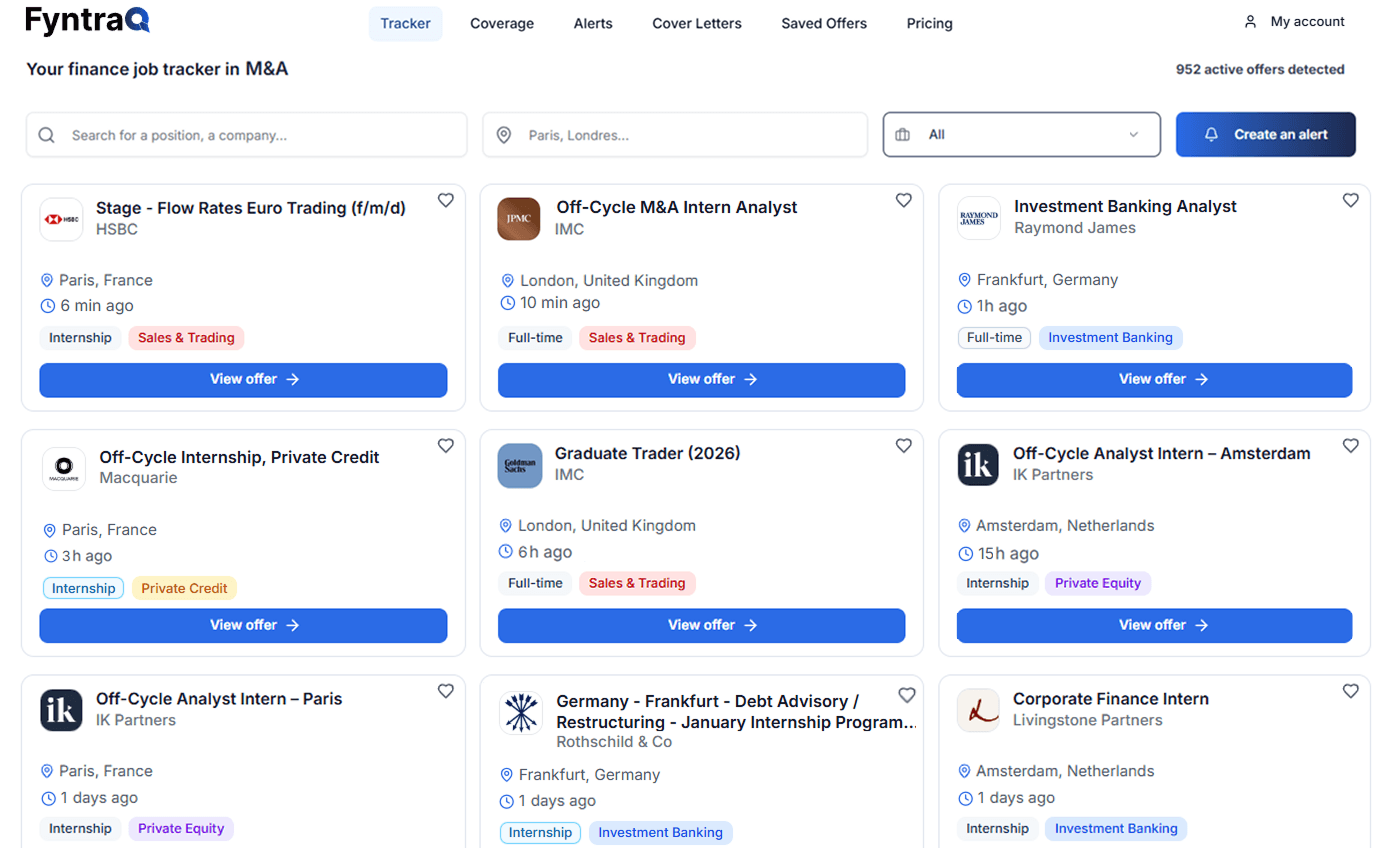Open the All job type dropdown
This screenshot has height=848, width=1380.
[x=1022, y=135]
